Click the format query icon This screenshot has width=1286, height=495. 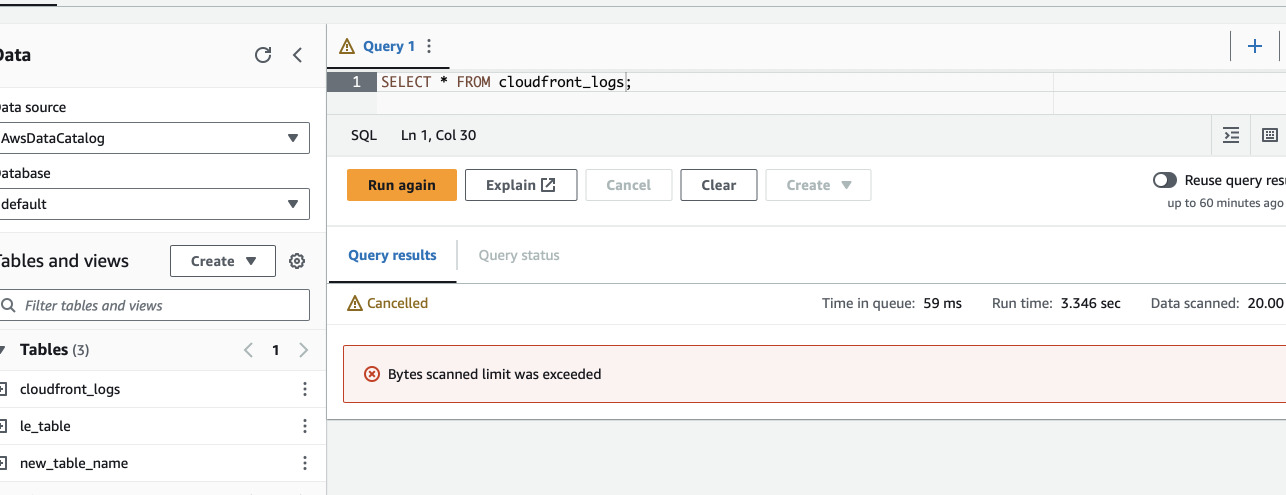1232,135
